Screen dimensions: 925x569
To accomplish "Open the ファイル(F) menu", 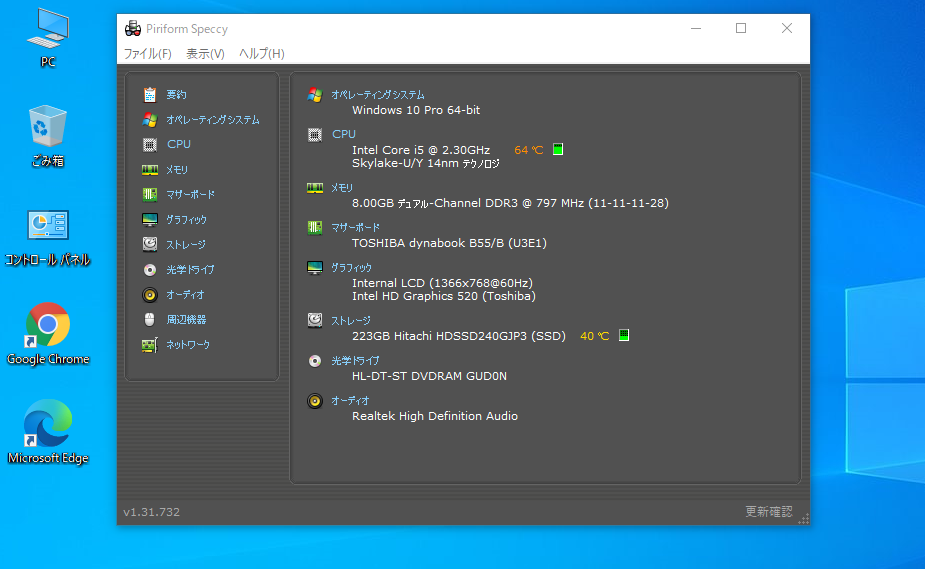I will point(147,54).
